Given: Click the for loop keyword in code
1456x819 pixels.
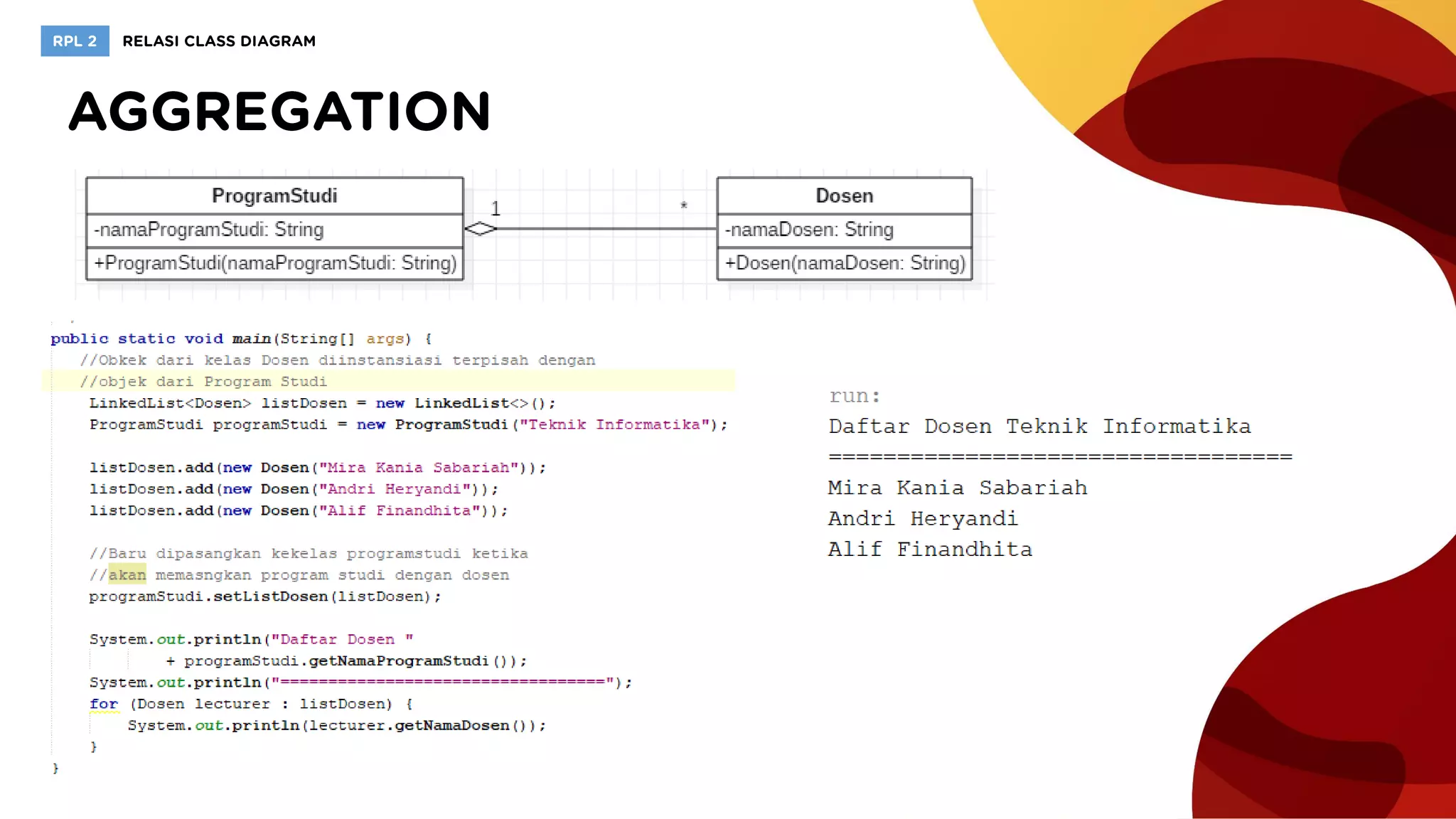Looking at the screenshot, I should pos(104,704).
